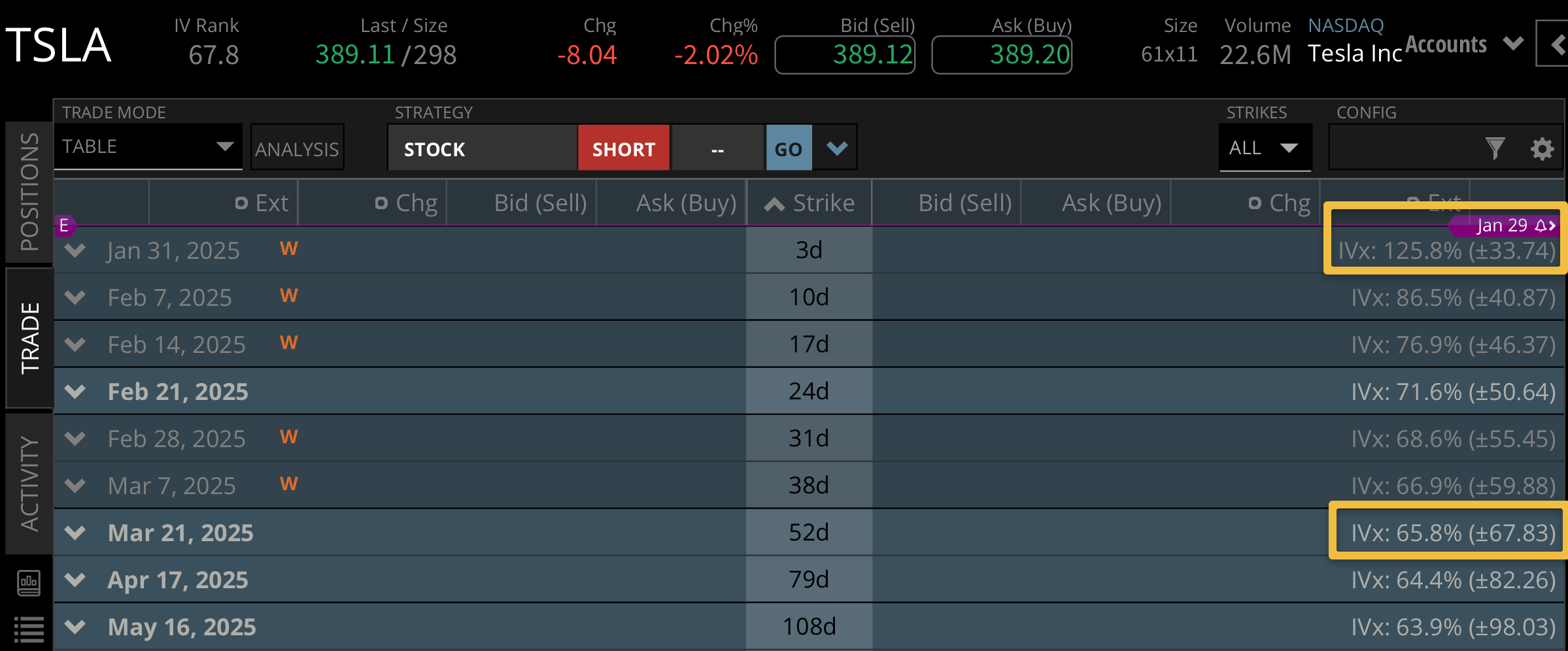
Task: Select the journal stats icon in lower sidebar
Action: (27, 584)
